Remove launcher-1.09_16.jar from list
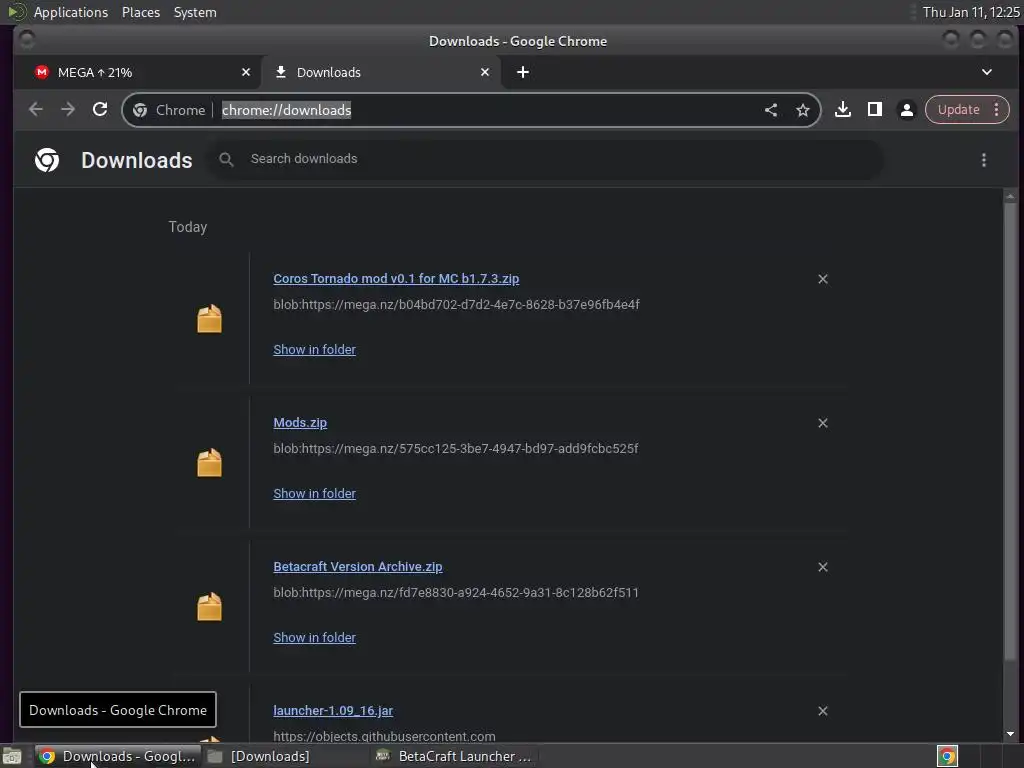This screenshot has height=768, width=1024. pos(823,711)
